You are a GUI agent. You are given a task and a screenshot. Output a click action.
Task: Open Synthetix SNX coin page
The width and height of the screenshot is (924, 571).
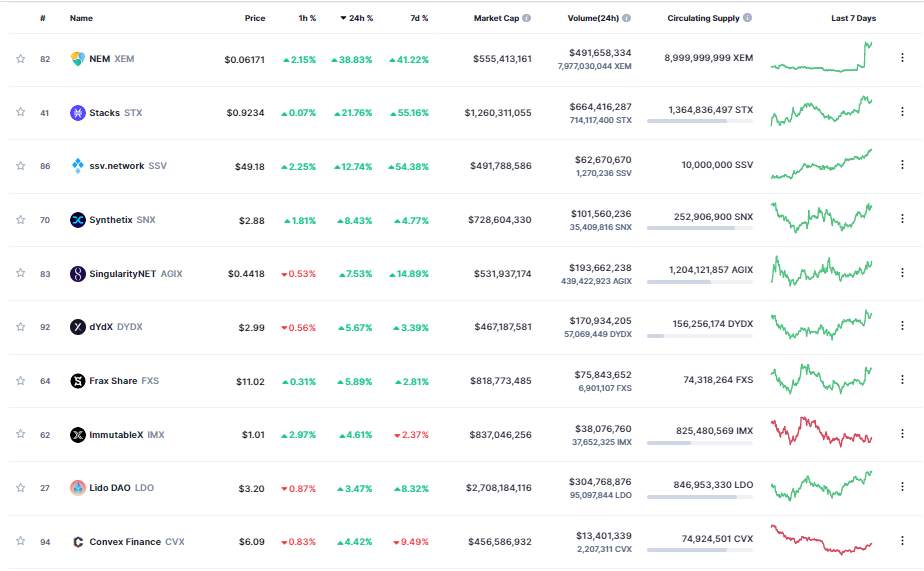coord(122,220)
